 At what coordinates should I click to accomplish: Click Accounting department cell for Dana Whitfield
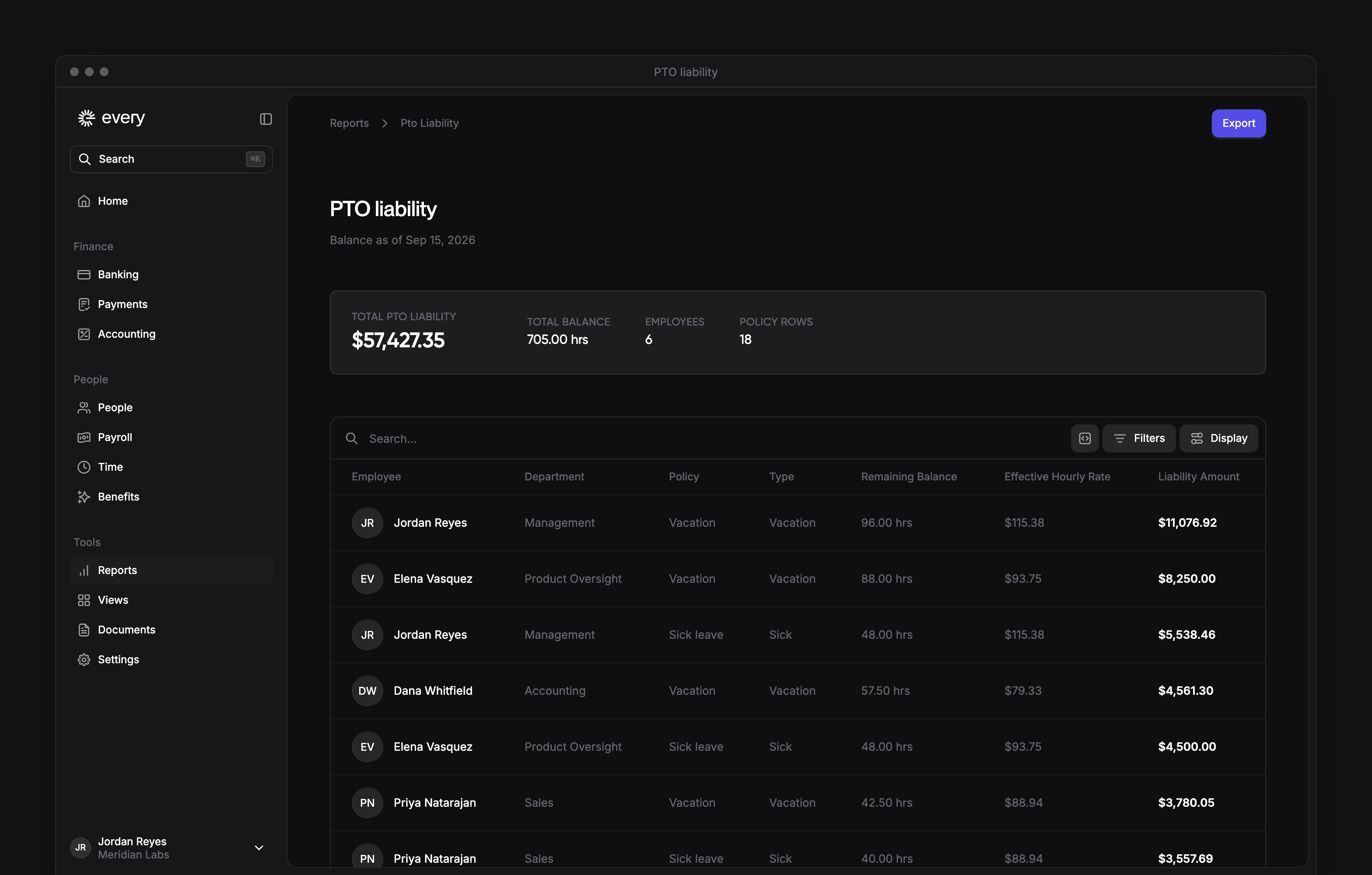[554, 690]
